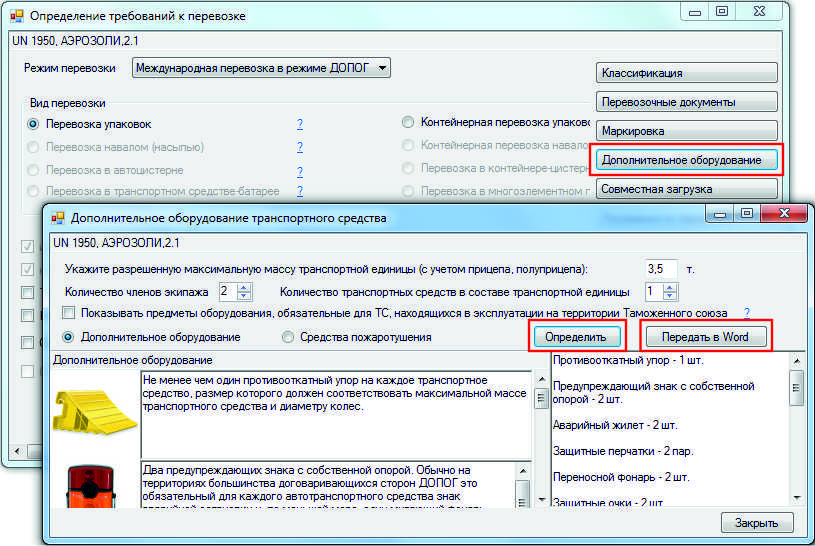Image resolution: width=815 pixels, height=546 pixels.
Task: Open help link for Перевозка навалом
Action: [299, 147]
